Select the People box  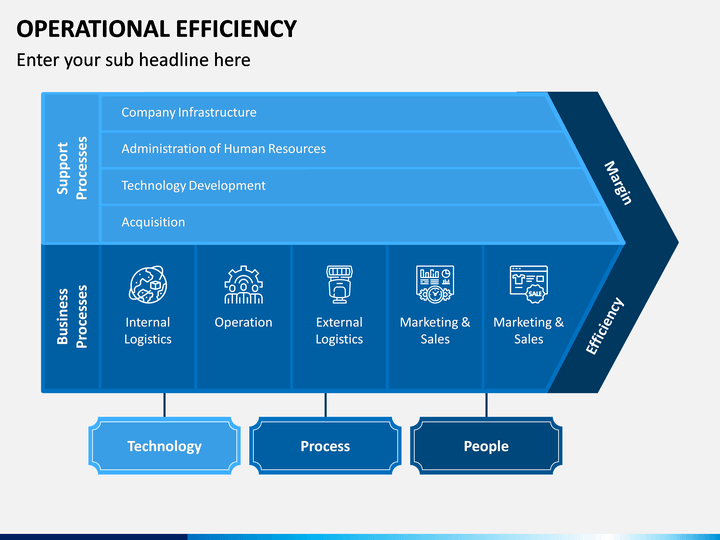[486, 446]
